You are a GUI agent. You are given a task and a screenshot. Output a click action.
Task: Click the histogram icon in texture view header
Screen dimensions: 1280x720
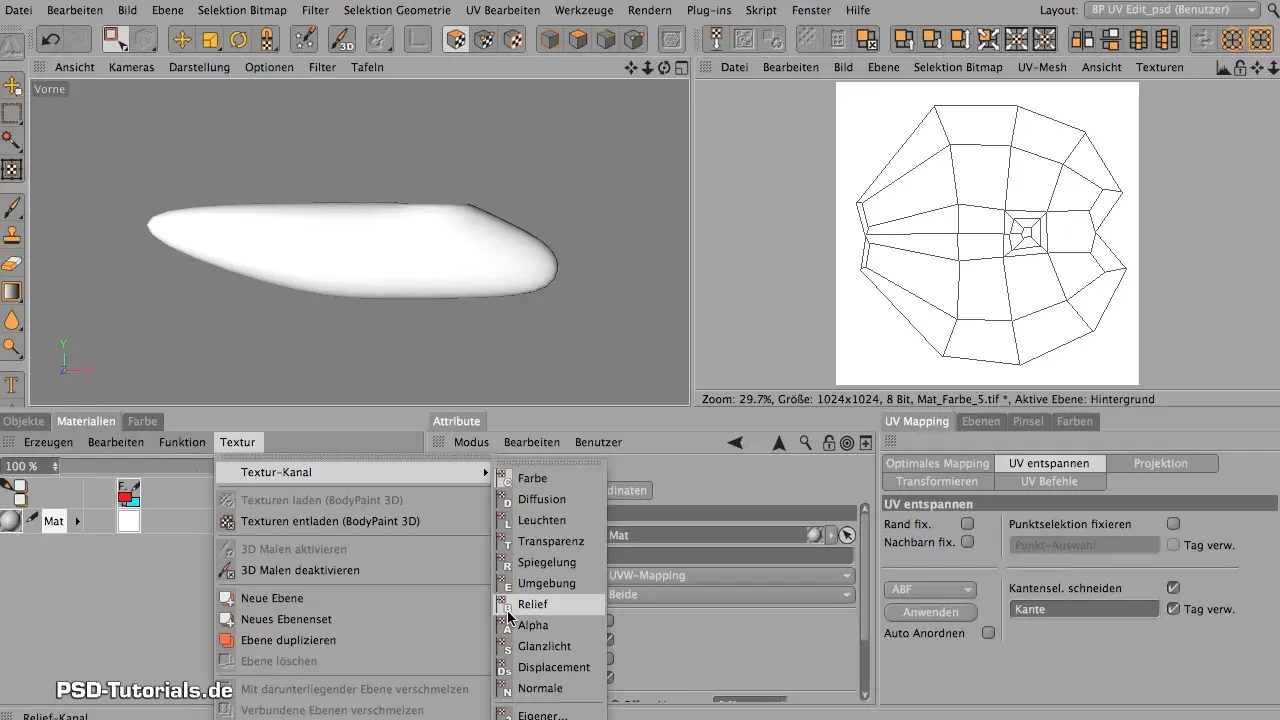1225,67
